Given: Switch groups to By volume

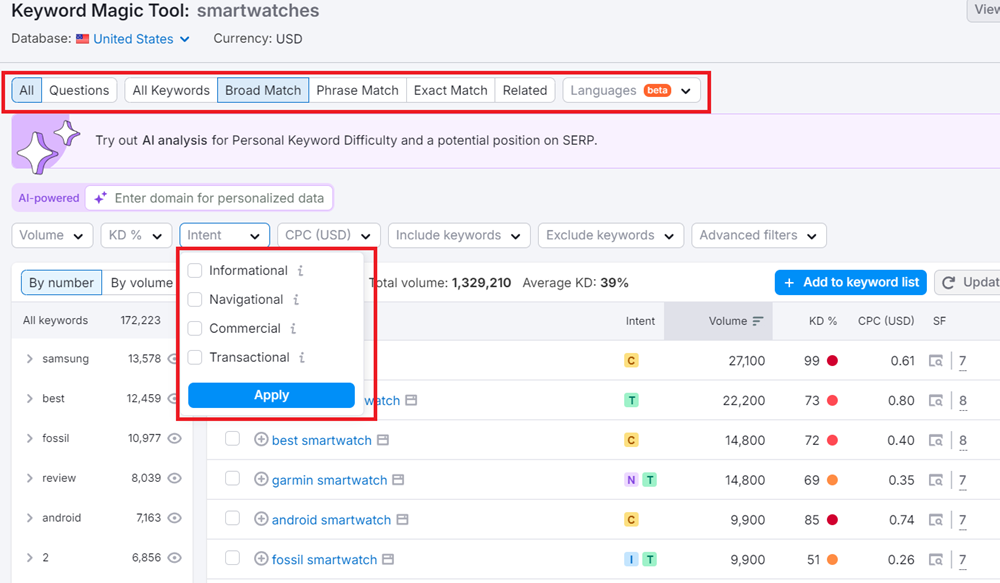Looking at the screenshot, I should (x=142, y=283).
